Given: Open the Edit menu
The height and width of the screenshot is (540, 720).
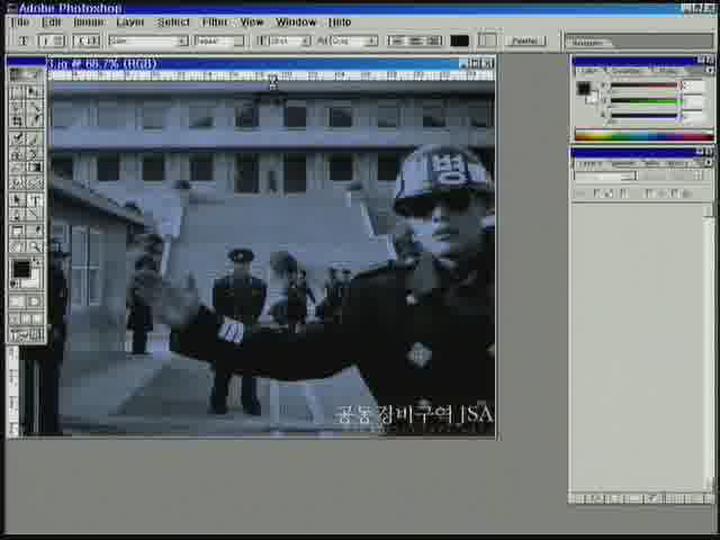Looking at the screenshot, I should coord(51,22).
